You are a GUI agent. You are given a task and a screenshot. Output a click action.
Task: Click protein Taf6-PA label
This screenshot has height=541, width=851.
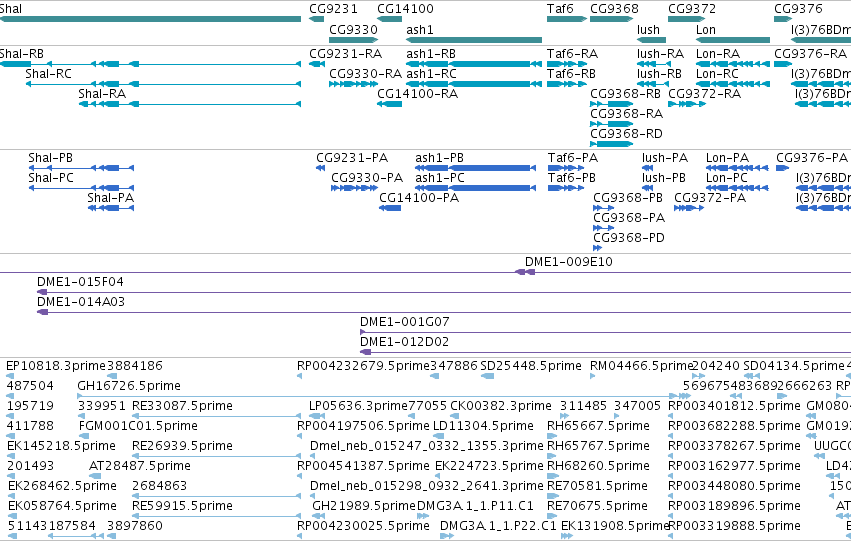click(x=573, y=158)
